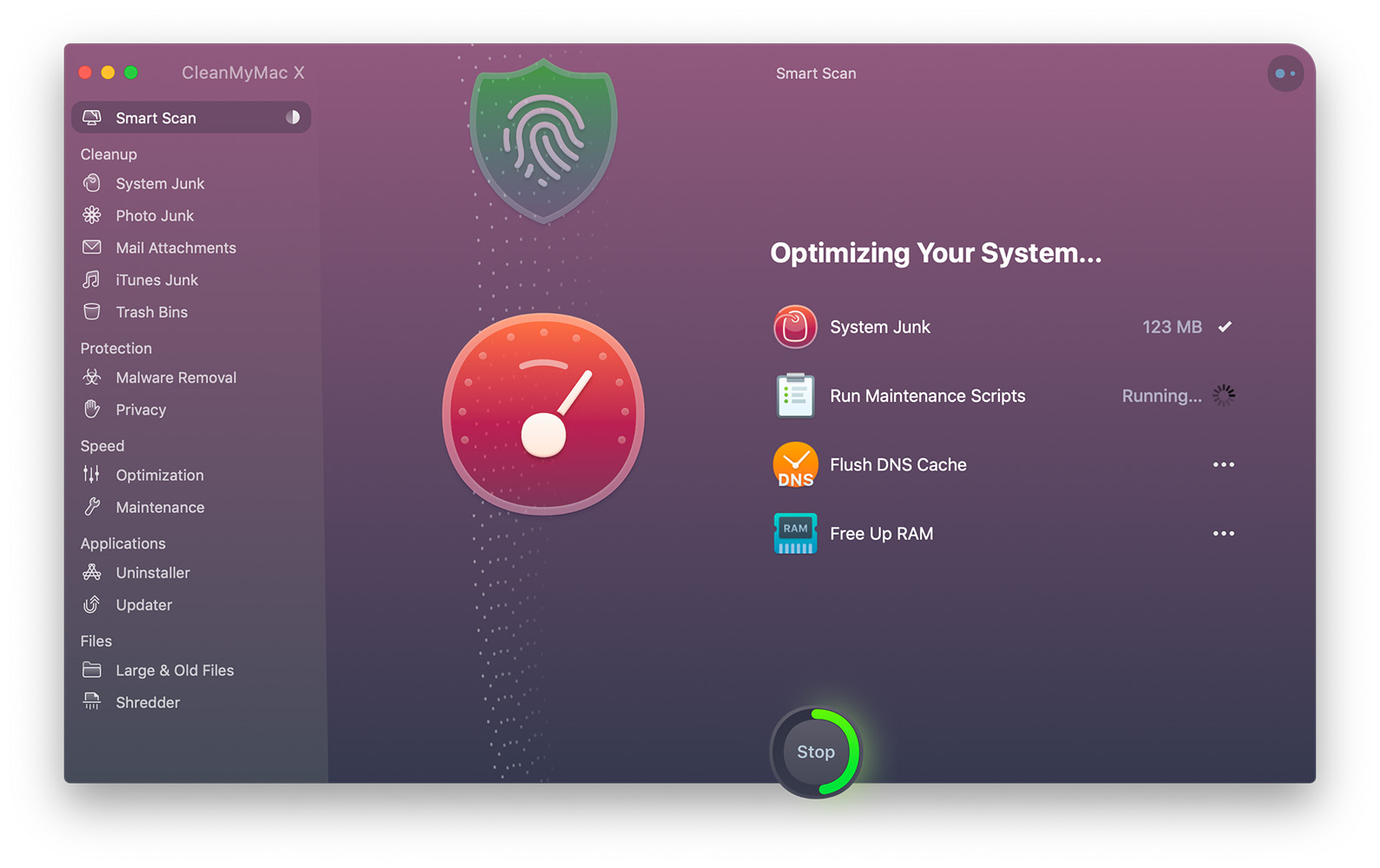The width and height of the screenshot is (1380, 868).
Task: Click the three dots on Free Up RAM row
Action: click(x=1224, y=533)
